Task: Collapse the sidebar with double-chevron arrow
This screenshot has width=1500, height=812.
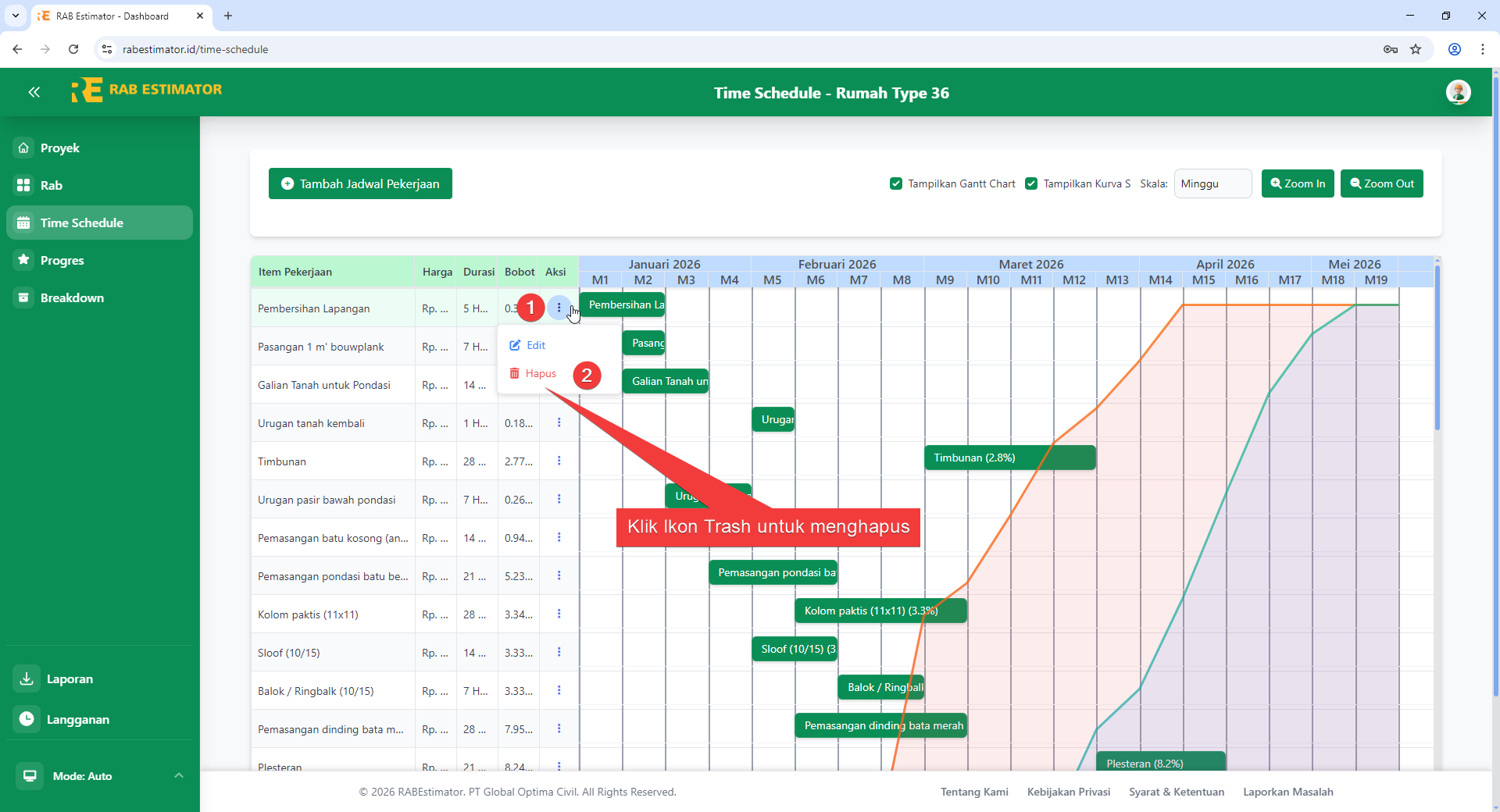Action: 34,92
